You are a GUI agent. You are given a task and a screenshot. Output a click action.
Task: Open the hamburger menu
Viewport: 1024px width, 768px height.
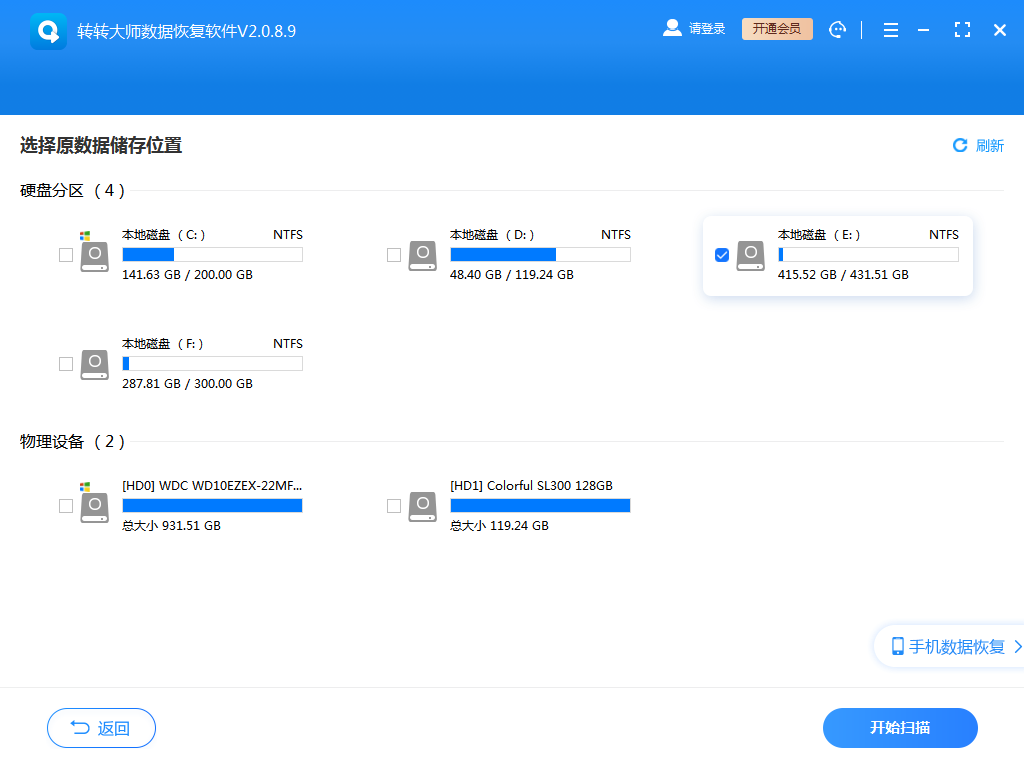point(890,29)
